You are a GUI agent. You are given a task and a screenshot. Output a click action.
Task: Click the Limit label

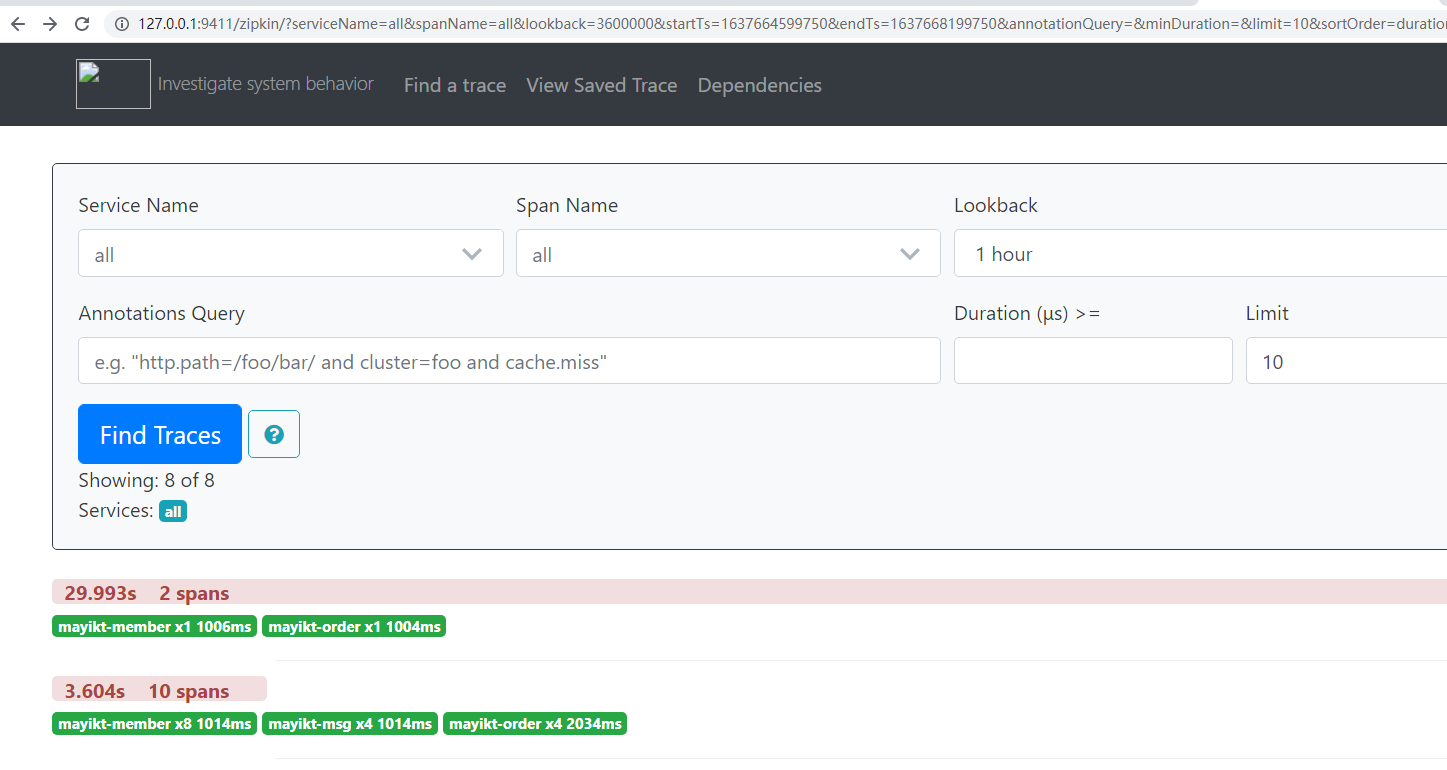(x=1267, y=313)
